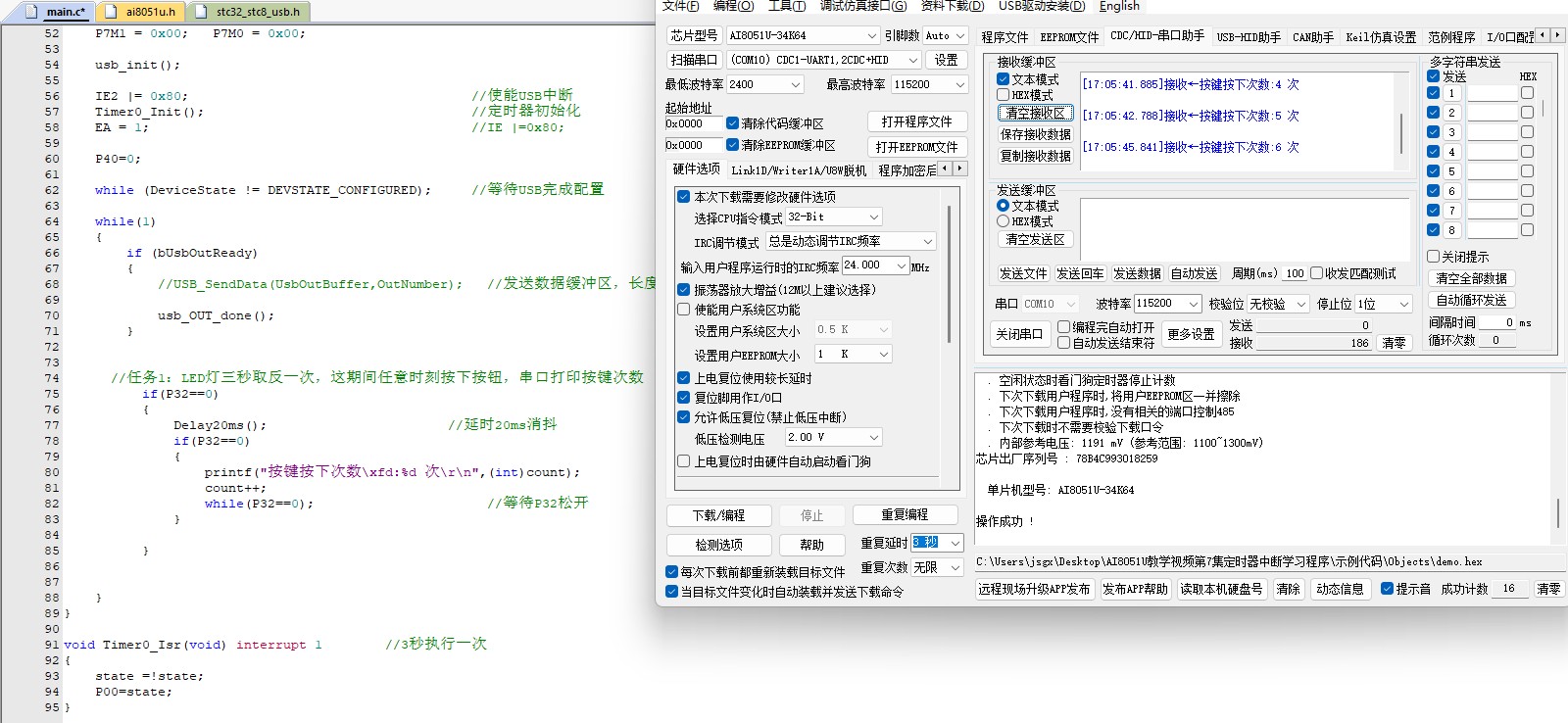The height and width of the screenshot is (723, 1568).
Task: Click 检测选项 button
Action: pyautogui.click(x=719, y=545)
